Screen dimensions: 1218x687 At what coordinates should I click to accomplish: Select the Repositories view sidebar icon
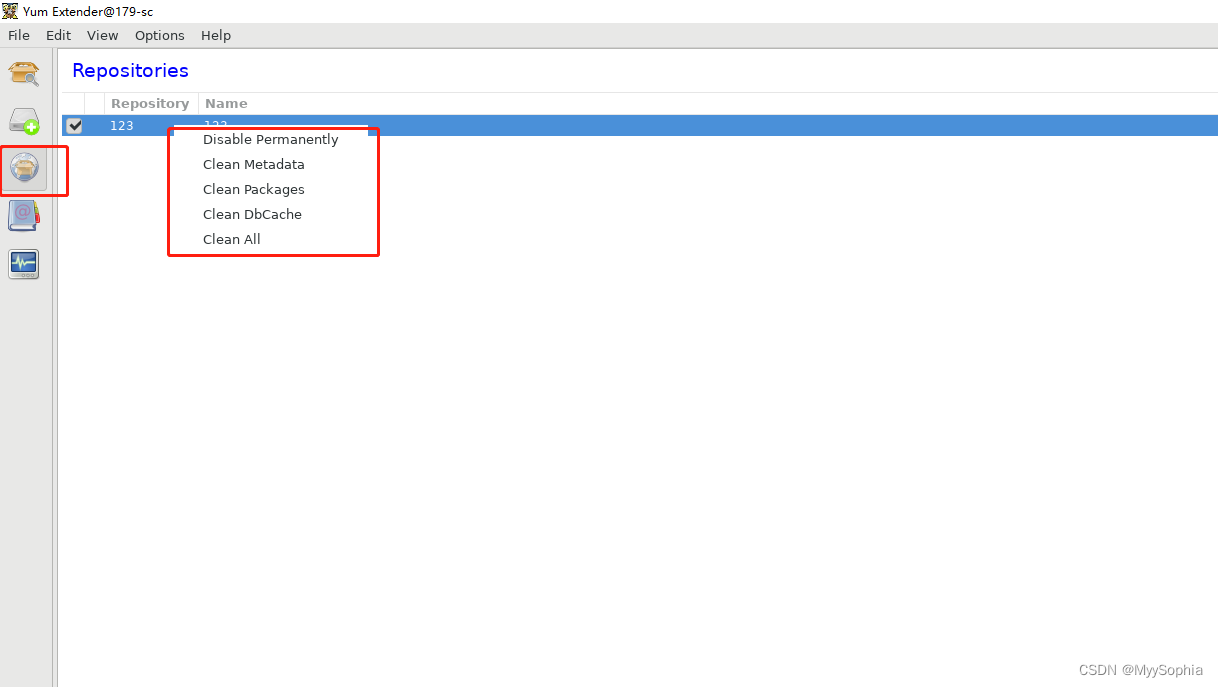[24, 168]
